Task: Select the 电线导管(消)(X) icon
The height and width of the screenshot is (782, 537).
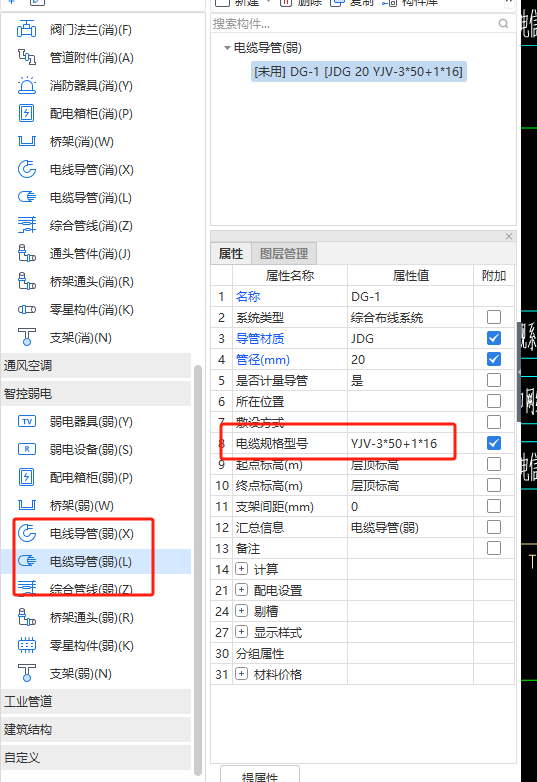Action: pyautogui.click(x=26, y=169)
